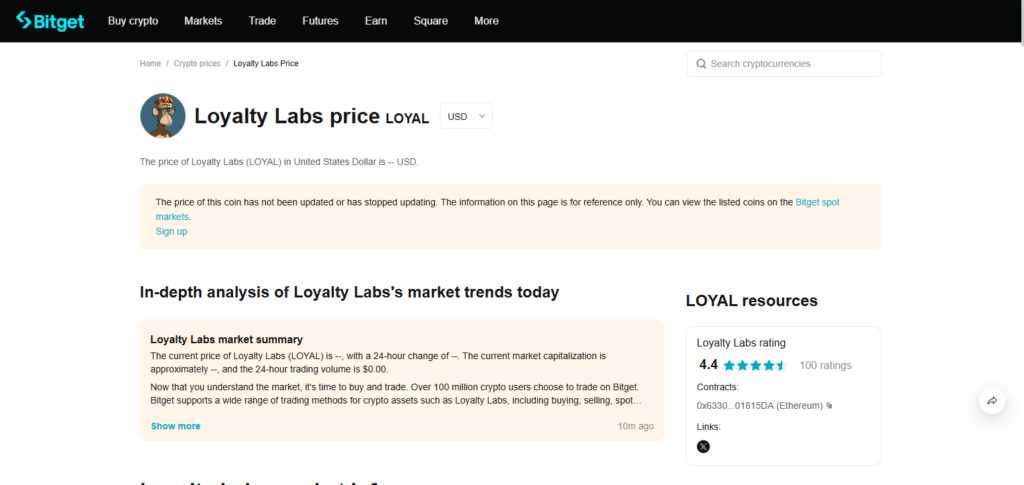
Task: Open the USD currency dropdown
Action: click(466, 116)
